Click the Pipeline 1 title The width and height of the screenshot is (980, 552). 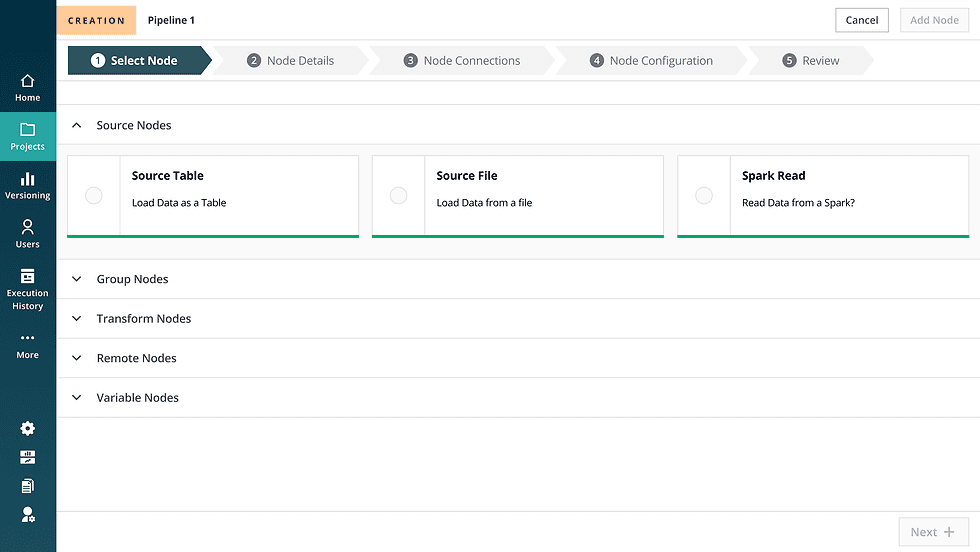[x=171, y=20]
